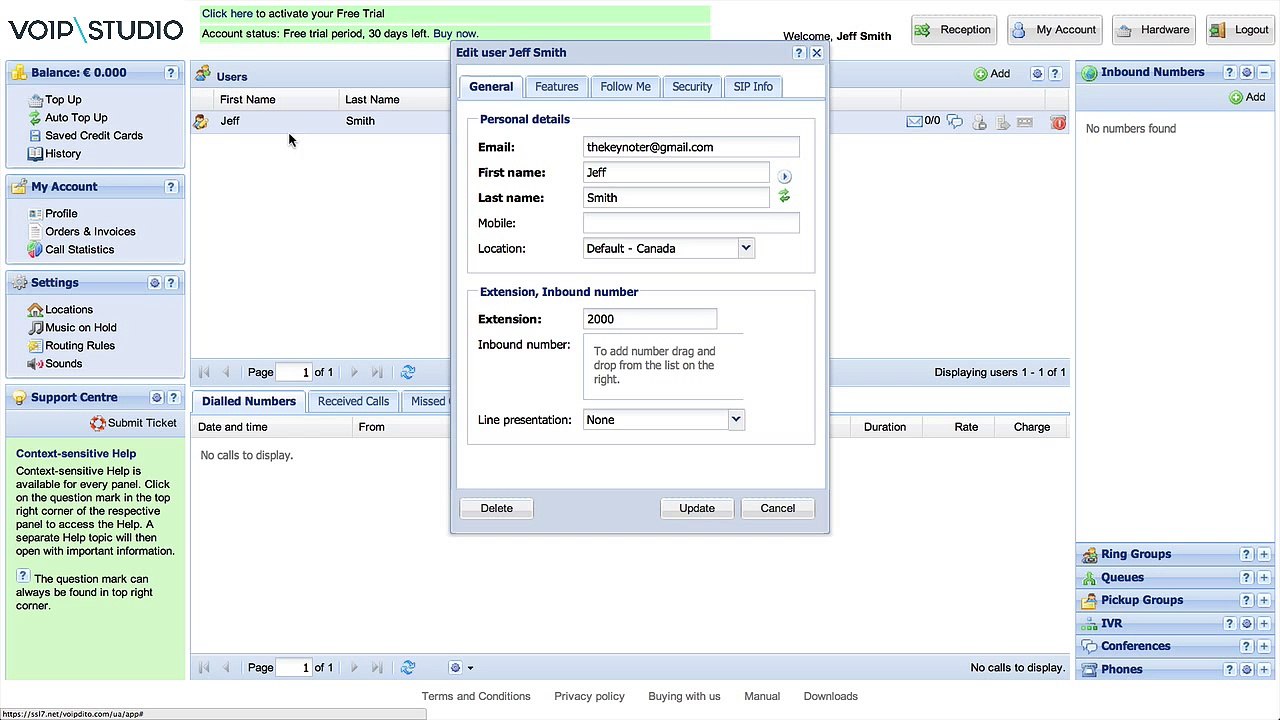Open the balance History page
This screenshot has height=720, width=1280.
click(62, 153)
